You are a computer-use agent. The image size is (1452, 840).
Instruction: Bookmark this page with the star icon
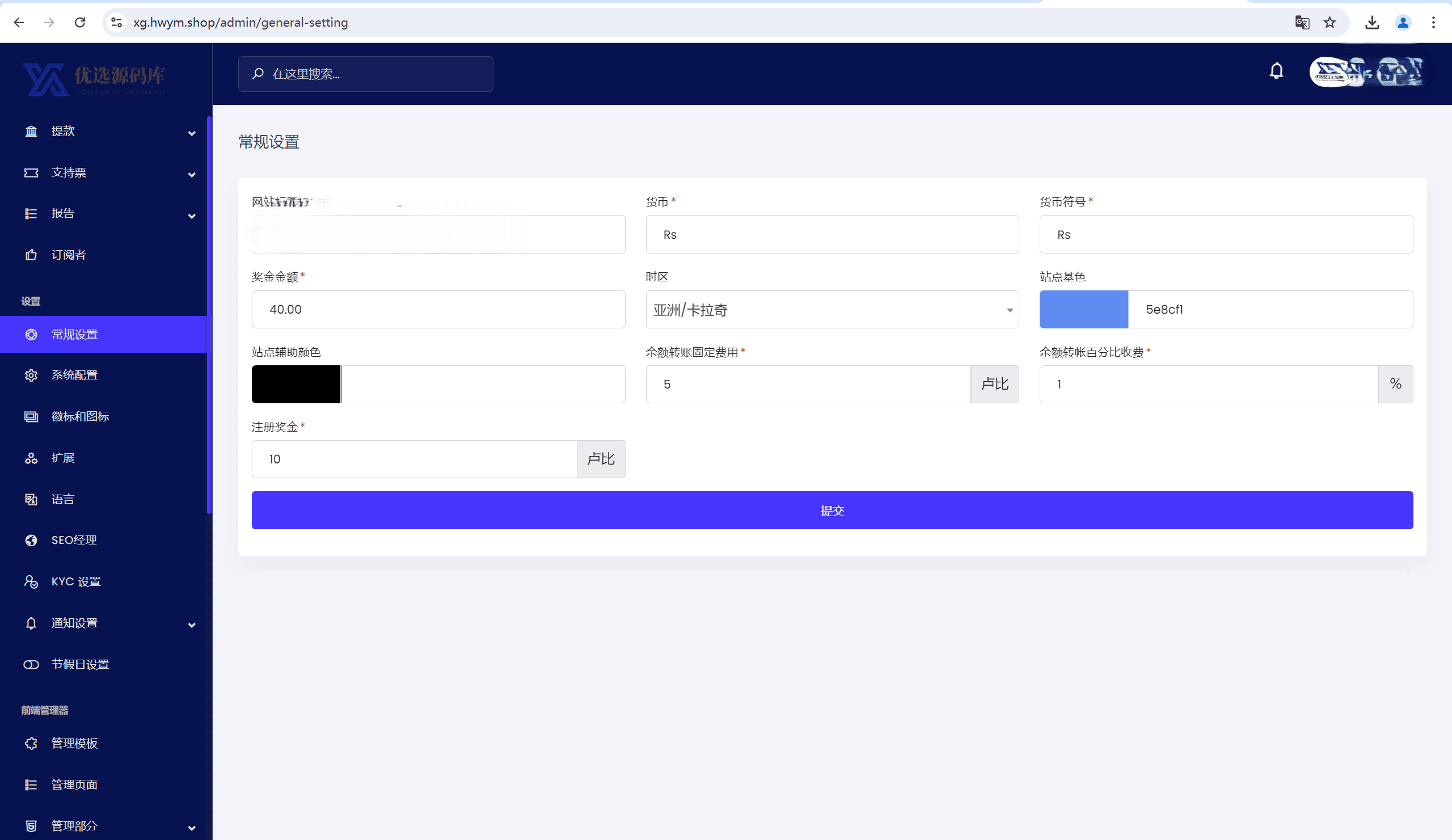click(1329, 23)
